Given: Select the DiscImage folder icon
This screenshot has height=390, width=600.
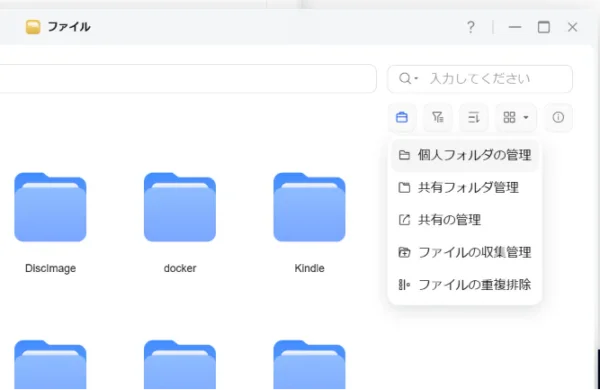Looking at the screenshot, I should 50,207.
